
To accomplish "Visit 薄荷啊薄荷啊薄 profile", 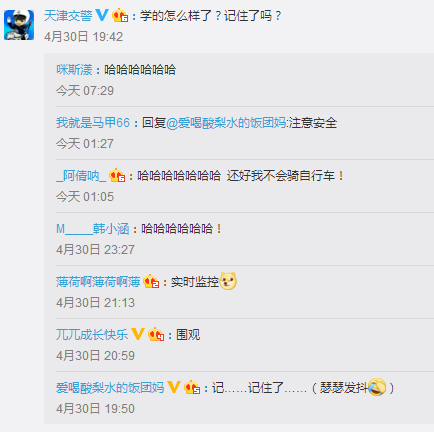I will 98,282.
